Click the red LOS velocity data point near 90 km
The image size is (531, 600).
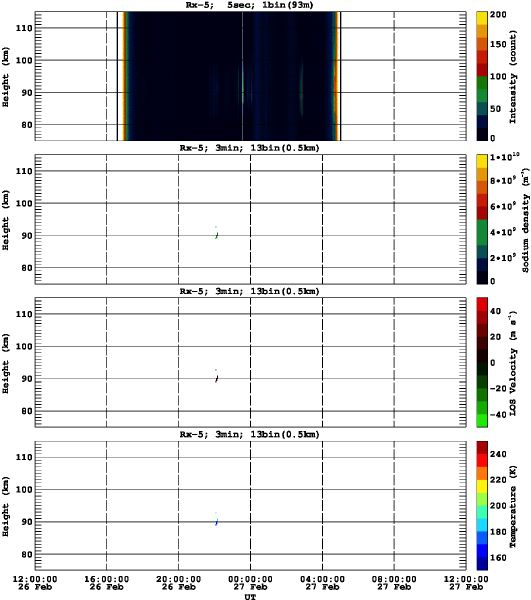point(217,378)
